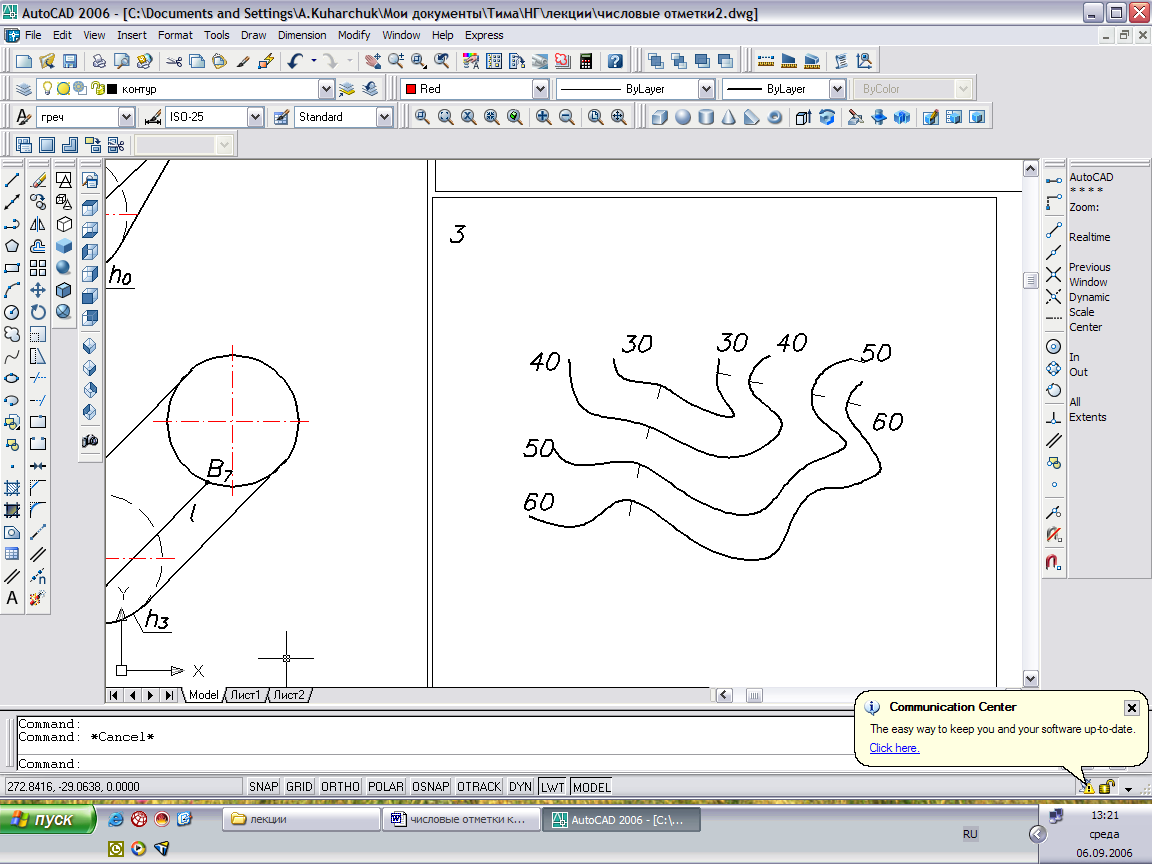Toggle OSNAP object snap

pyautogui.click(x=431, y=787)
